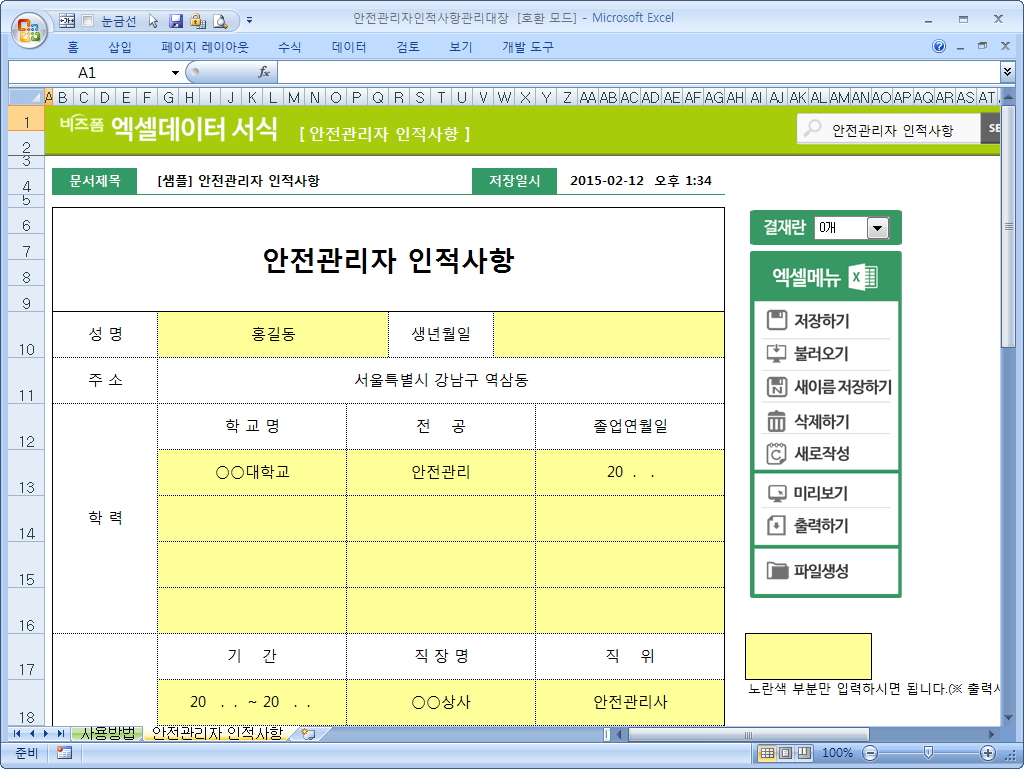Screen dimensions: 1024x769
Task: Switch to the 사용방법 sheet tab
Action: pos(107,734)
